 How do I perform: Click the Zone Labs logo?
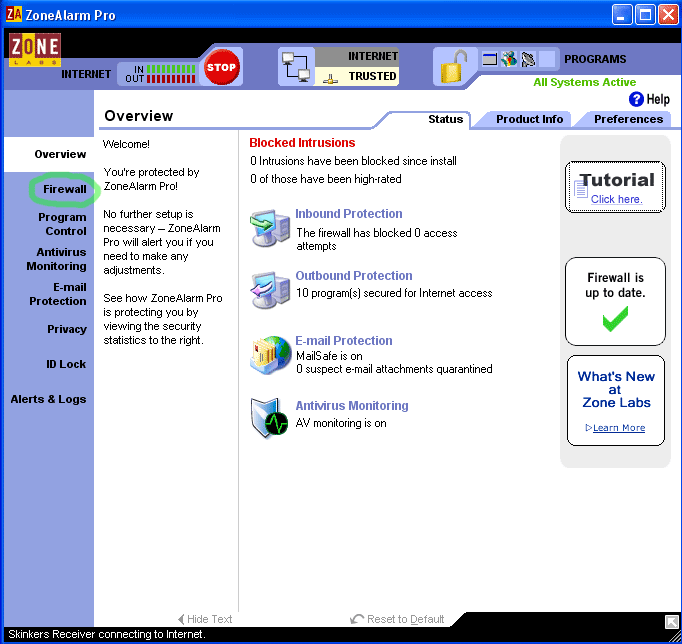(x=35, y=50)
